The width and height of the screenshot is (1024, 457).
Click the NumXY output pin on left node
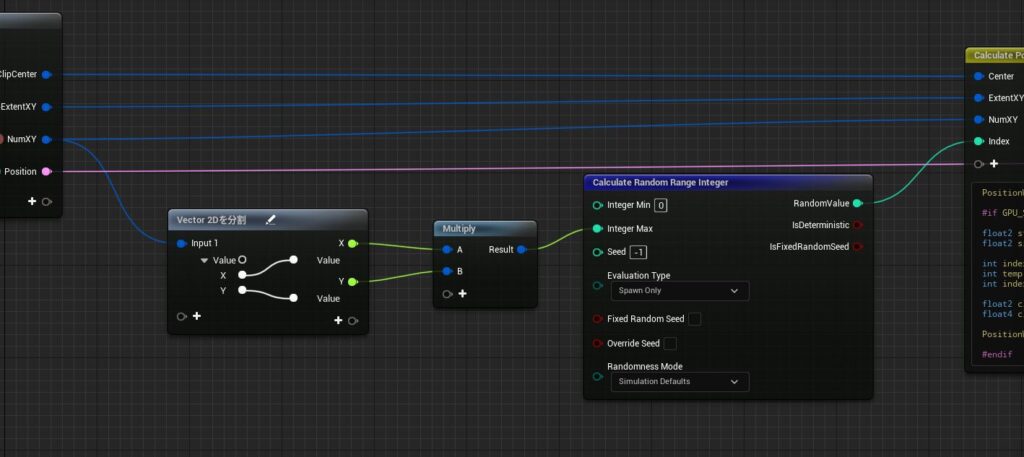pos(46,139)
